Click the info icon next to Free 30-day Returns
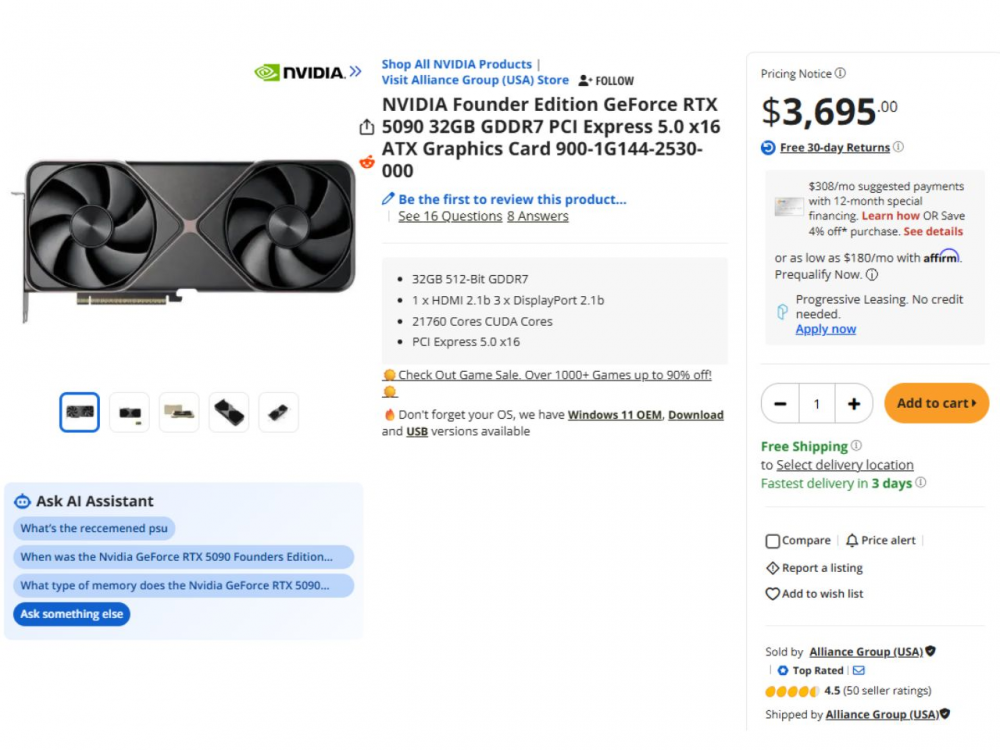The image size is (1000, 750). [x=898, y=147]
